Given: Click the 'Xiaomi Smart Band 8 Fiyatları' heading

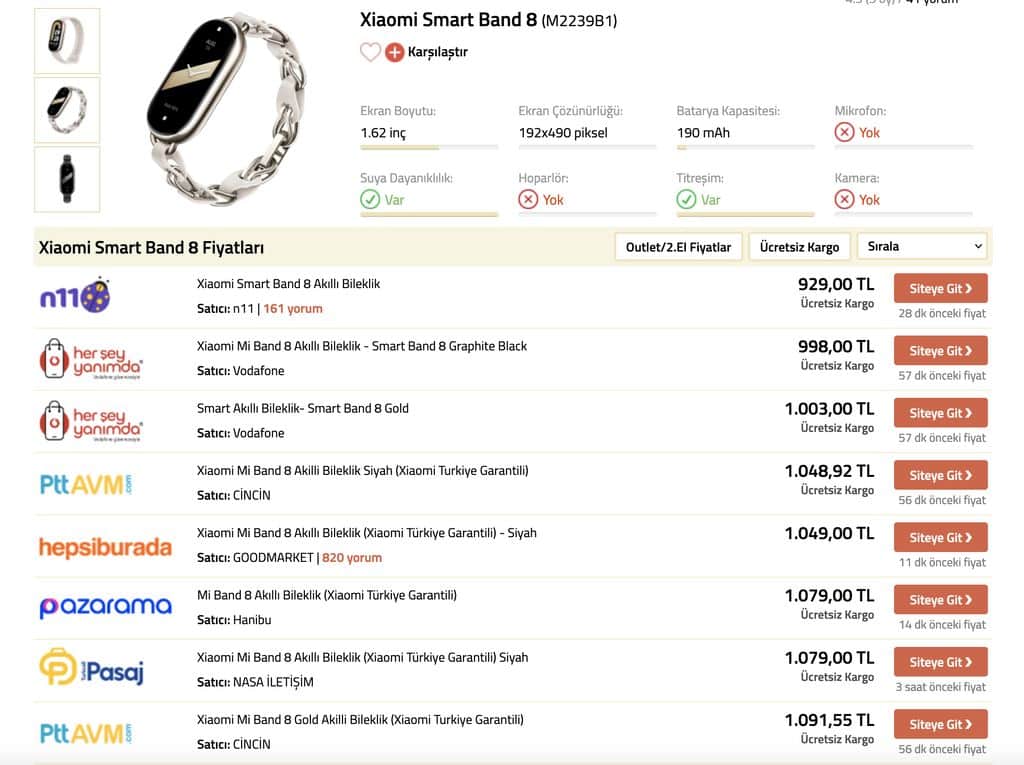Looking at the screenshot, I should tap(152, 248).
